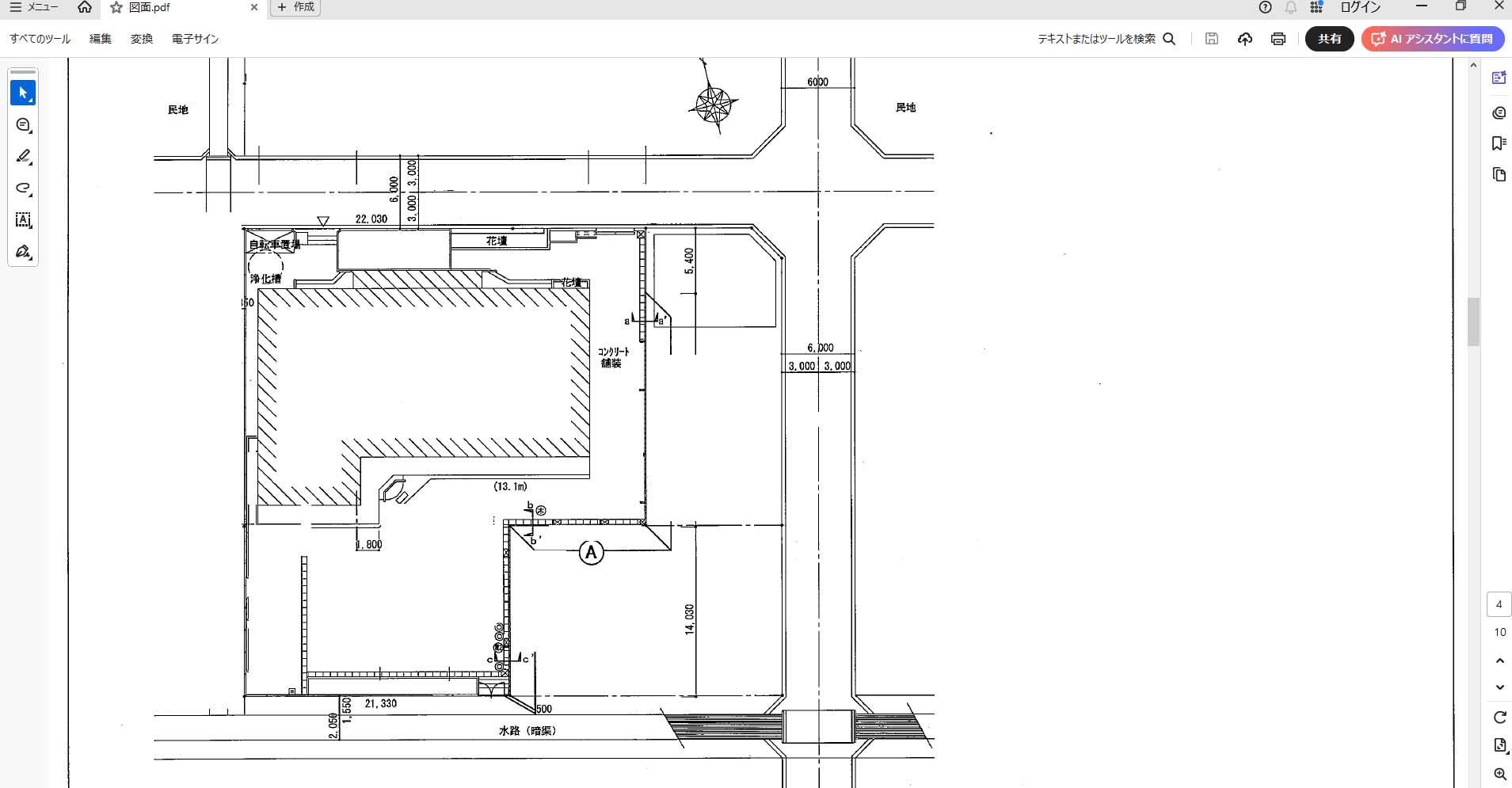This screenshot has height=788, width=1512.
Task: Click the cloud upload icon
Action: pos(1244,39)
